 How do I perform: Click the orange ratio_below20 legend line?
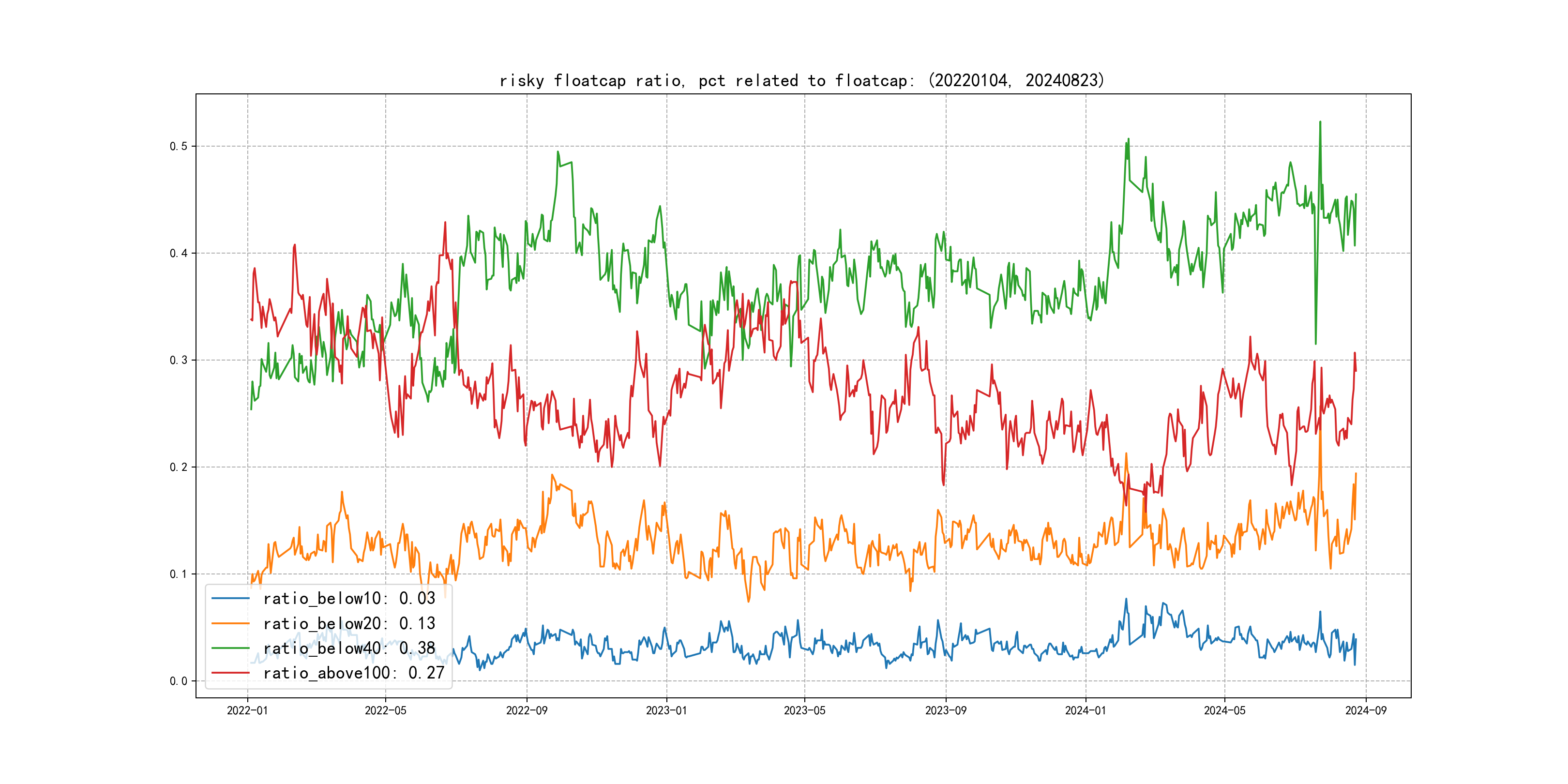(230, 623)
